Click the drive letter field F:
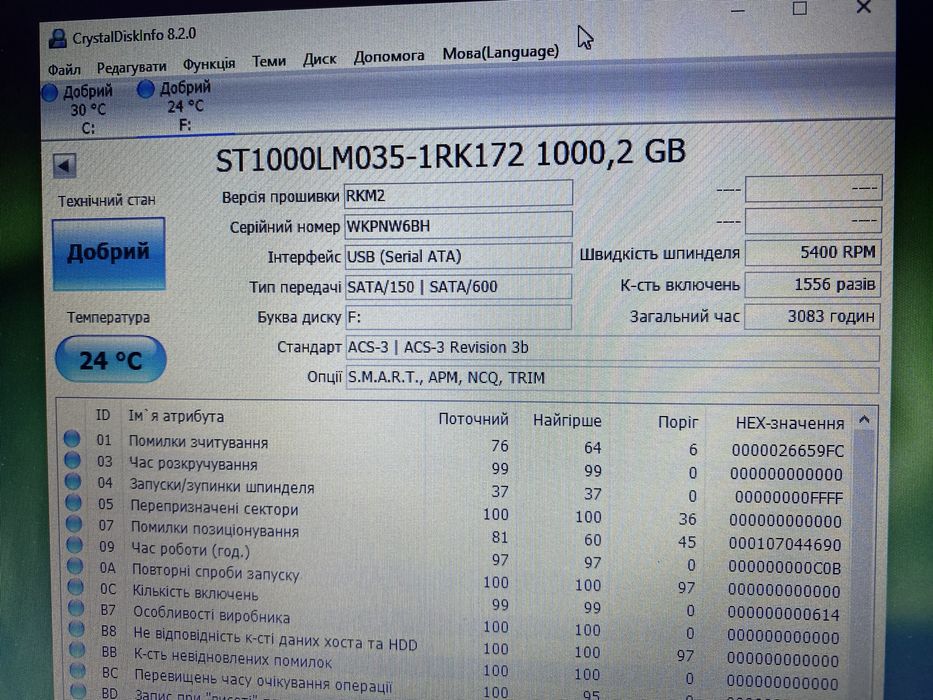 click(458, 317)
